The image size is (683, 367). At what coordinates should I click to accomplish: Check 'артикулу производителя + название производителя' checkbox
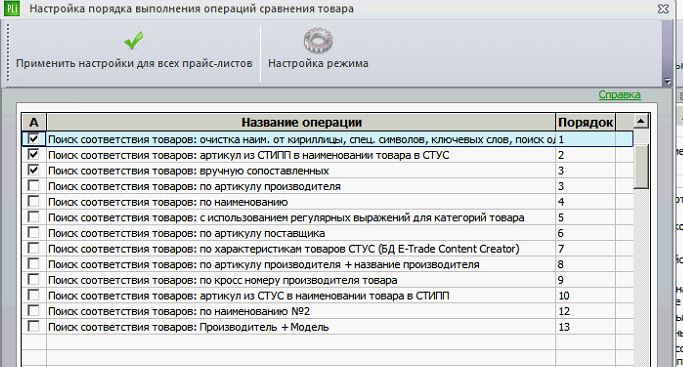(33, 264)
